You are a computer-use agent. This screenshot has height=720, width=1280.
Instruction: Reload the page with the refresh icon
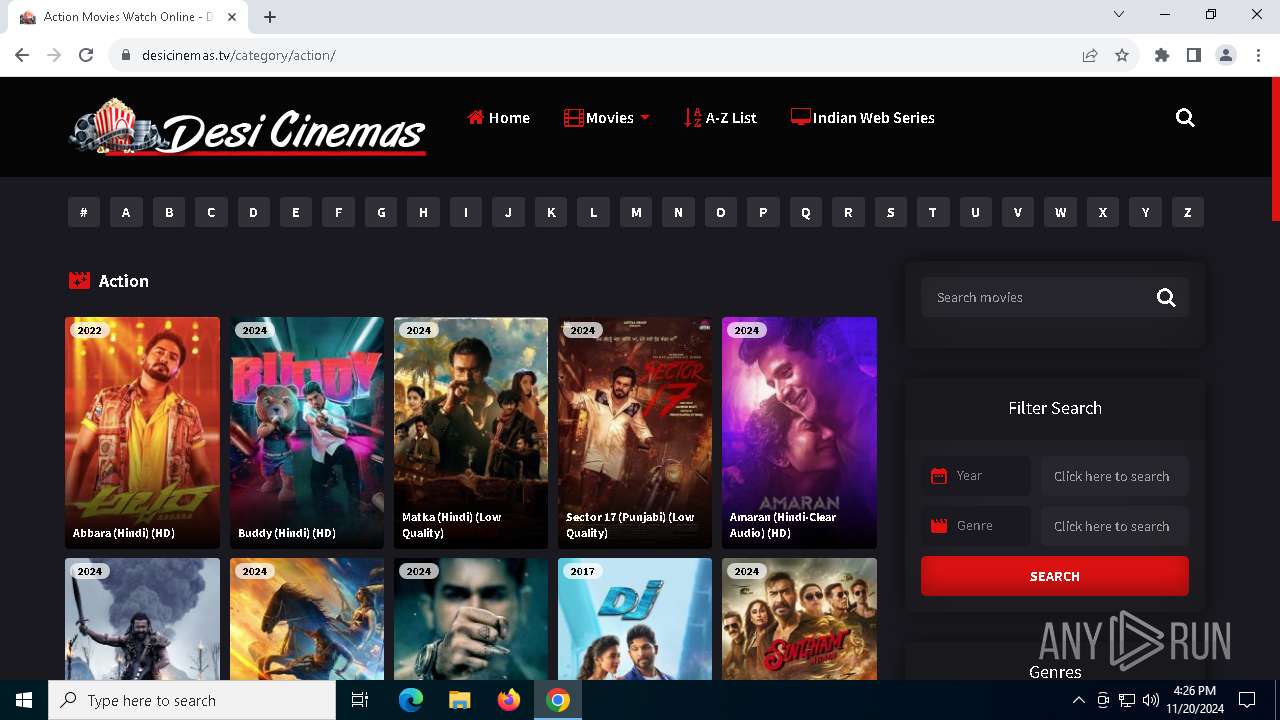pos(86,55)
